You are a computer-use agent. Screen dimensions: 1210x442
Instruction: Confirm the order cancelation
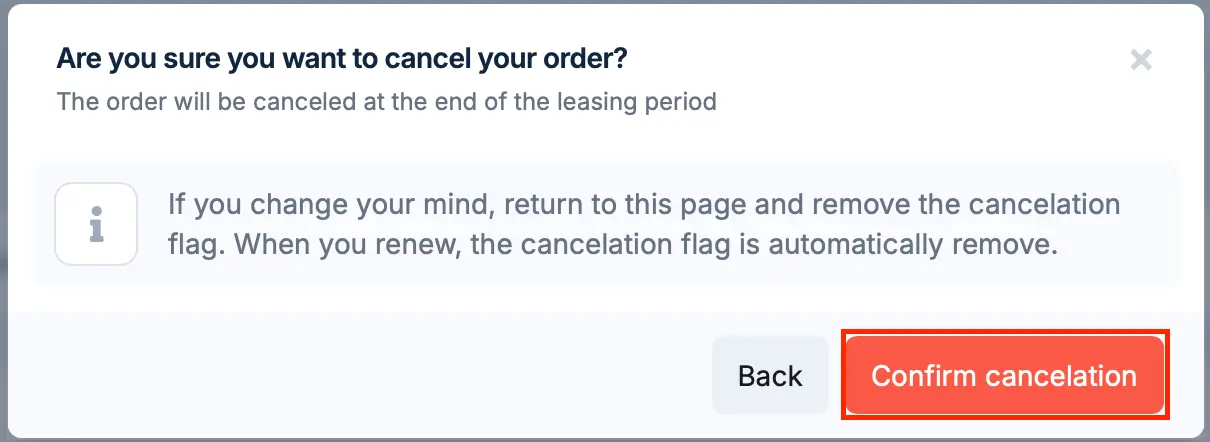pyautogui.click(x=1004, y=375)
